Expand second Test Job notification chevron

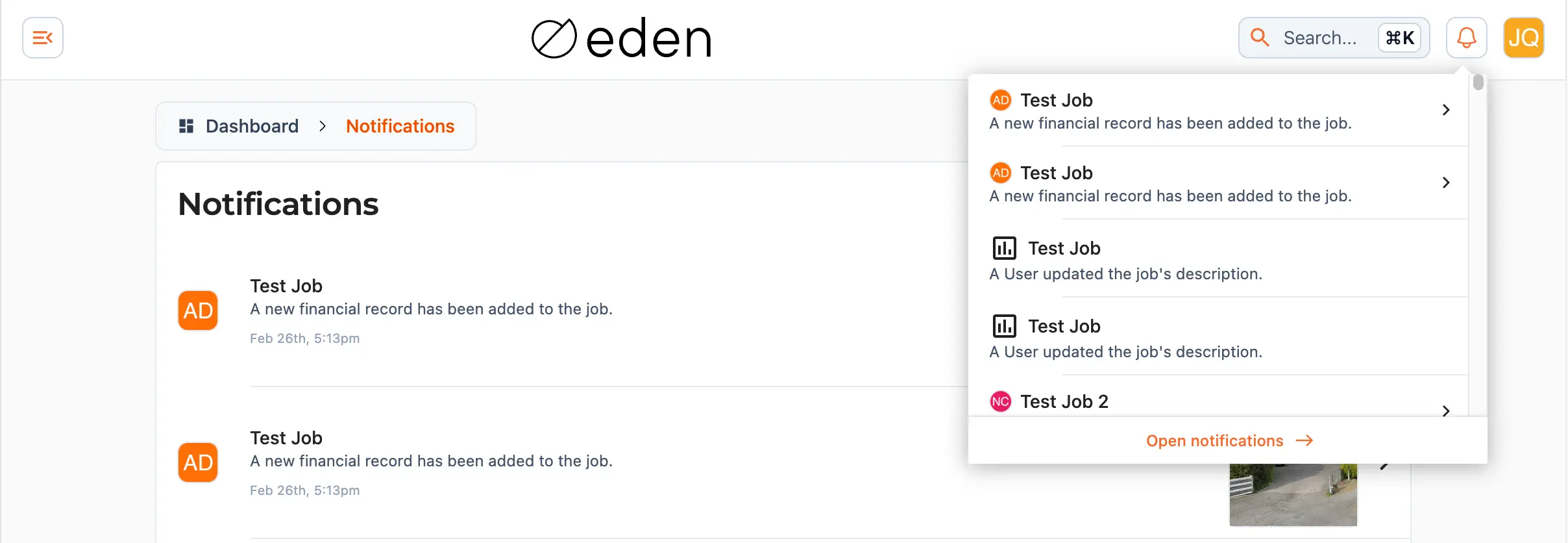[1445, 183]
